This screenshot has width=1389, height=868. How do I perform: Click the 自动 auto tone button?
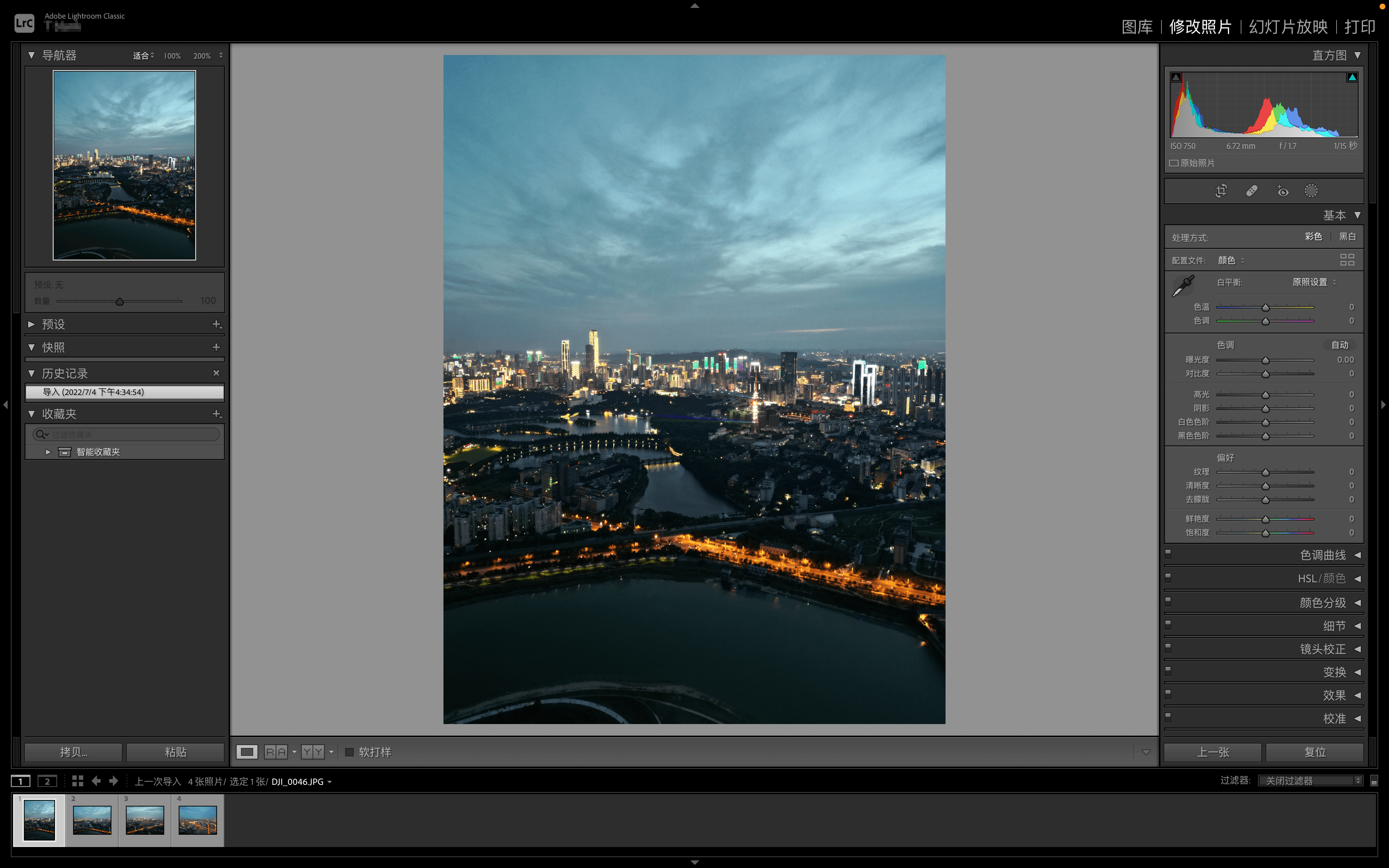click(x=1340, y=345)
